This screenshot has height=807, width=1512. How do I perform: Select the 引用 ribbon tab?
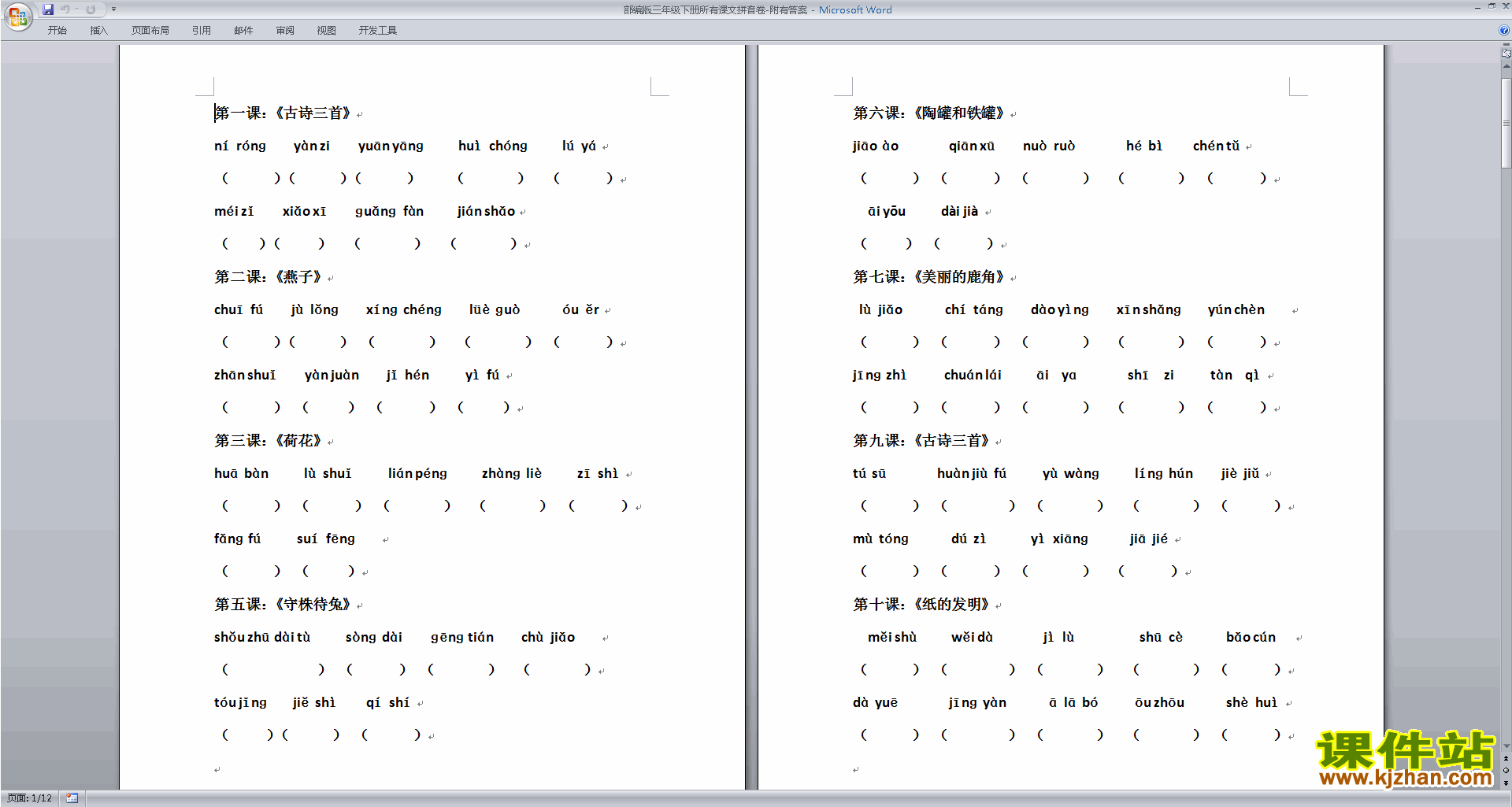pyautogui.click(x=202, y=31)
